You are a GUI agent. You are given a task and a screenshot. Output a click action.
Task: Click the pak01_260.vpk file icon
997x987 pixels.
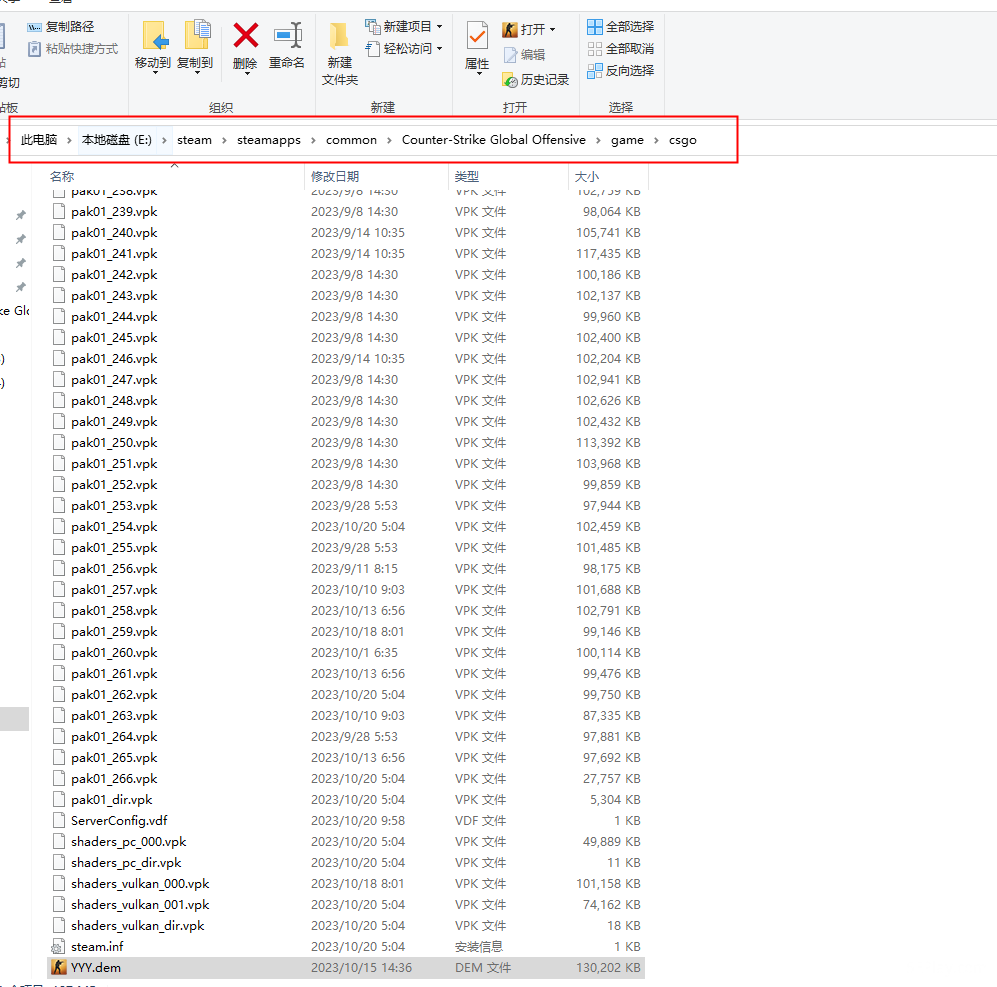[x=58, y=652]
